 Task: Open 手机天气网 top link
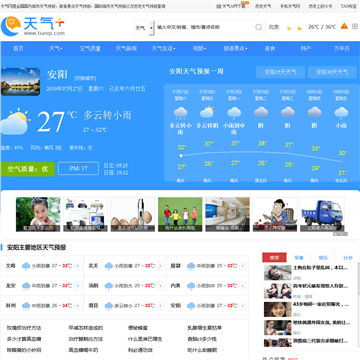290,6
